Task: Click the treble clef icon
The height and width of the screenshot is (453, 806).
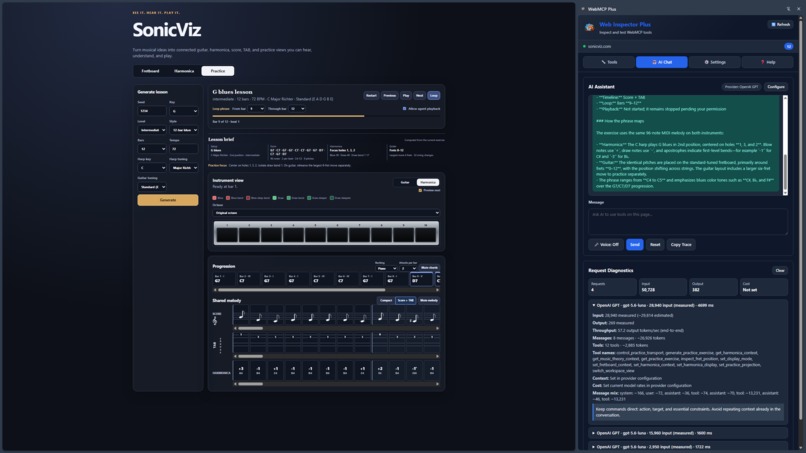Action: 215,321
